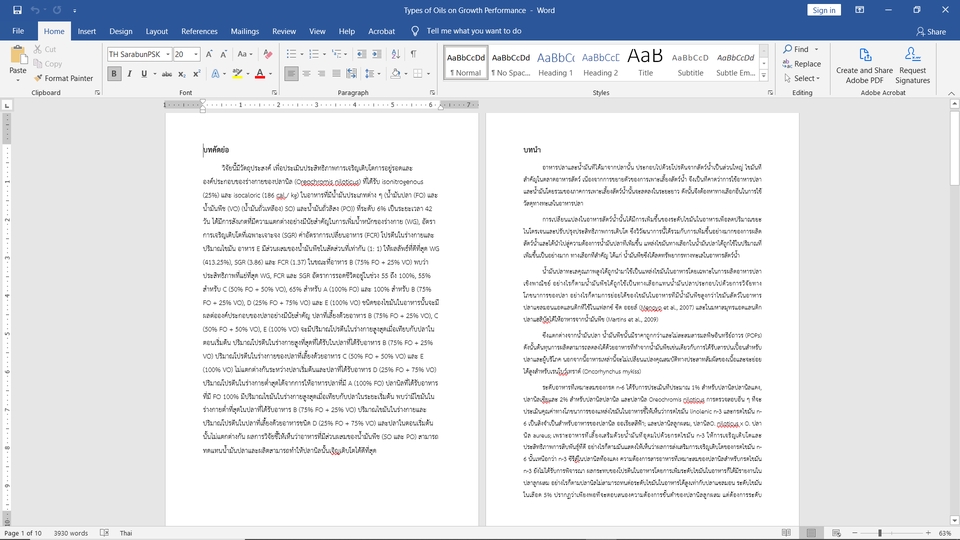The image size is (960, 540).
Task: Click the Thai Distributed alignment icon
Action: coord(351,74)
